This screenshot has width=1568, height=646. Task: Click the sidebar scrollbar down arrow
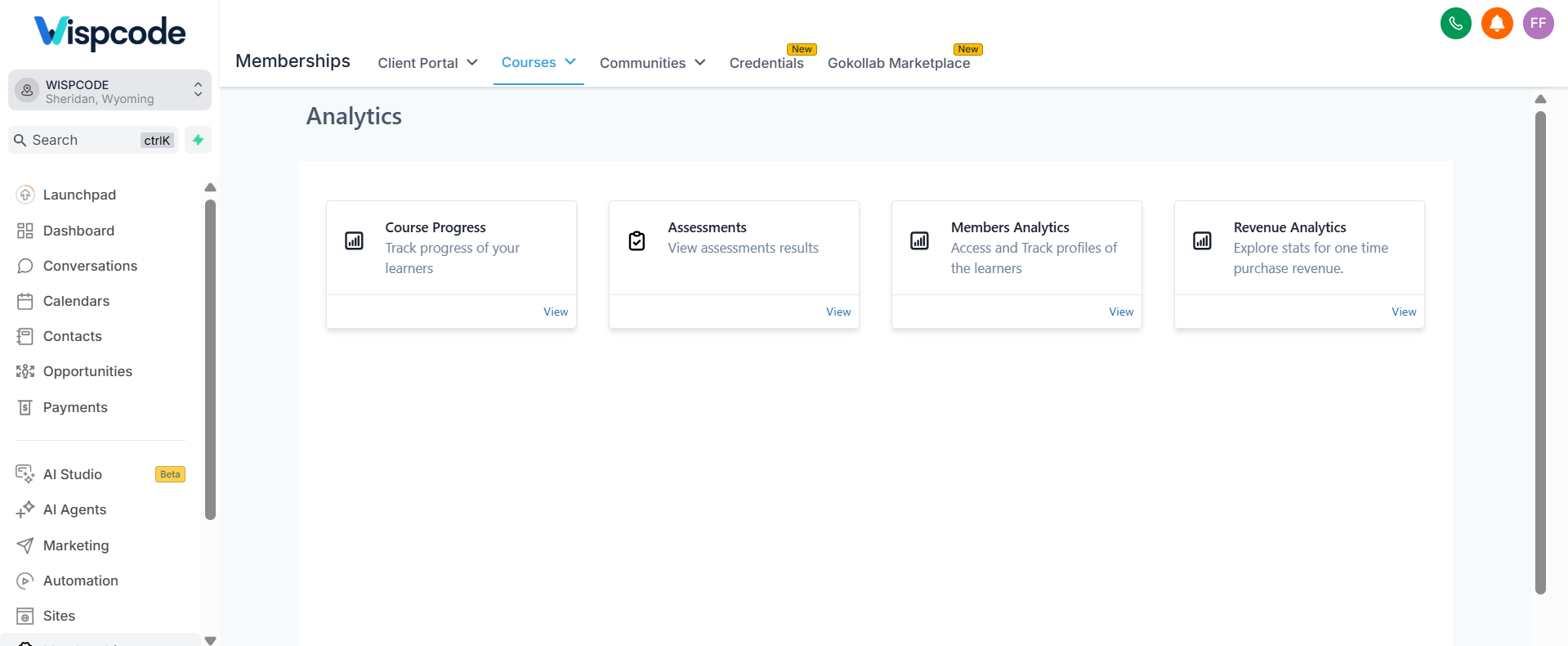tap(210, 640)
